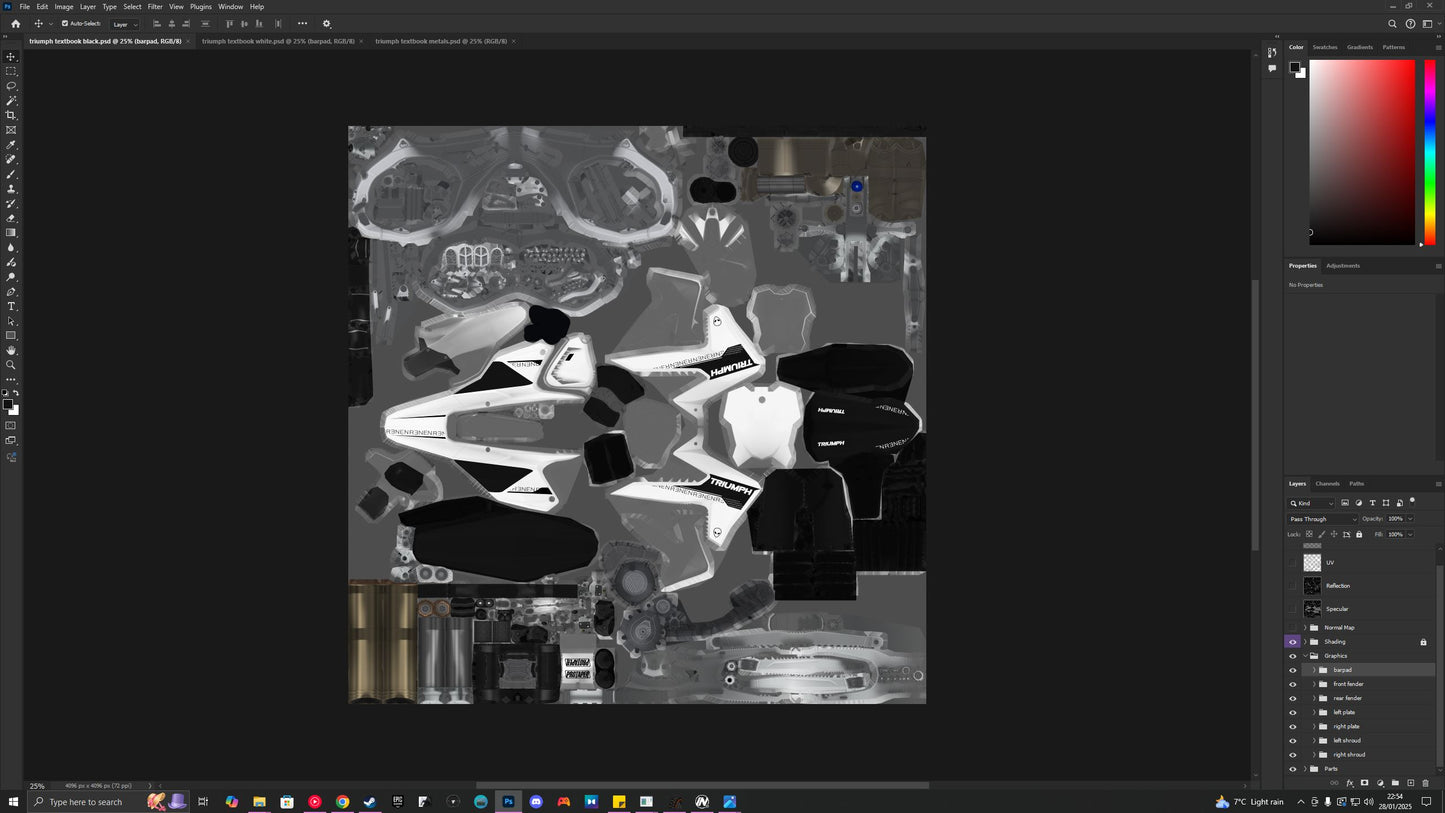Image resolution: width=1445 pixels, height=813 pixels.
Task: Select the Zoom tool in the toolbar
Action: (x=11, y=365)
